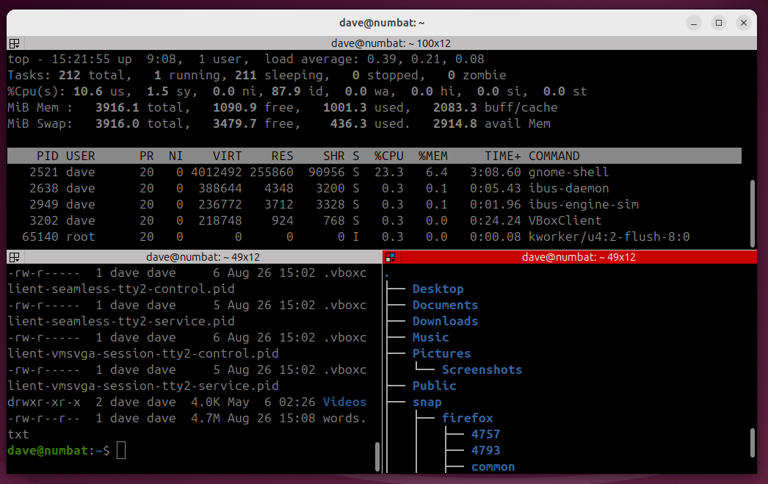Select the VBoxClient process row
Screen dimensions: 768x484
374,221
